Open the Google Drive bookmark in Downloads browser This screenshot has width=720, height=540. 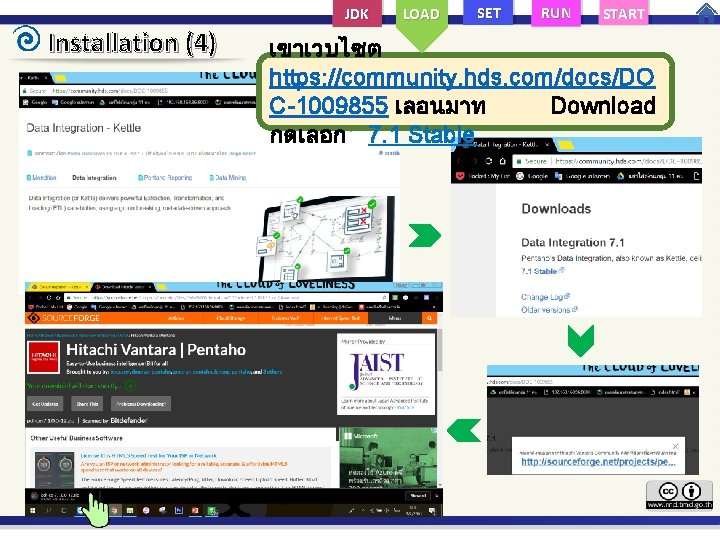click(x=652, y=176)
